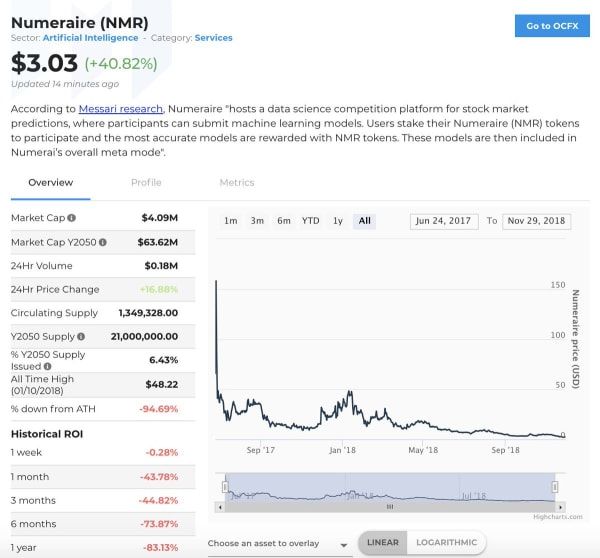Click the navigator scrollbar right arrow
The width and height of the screenshot is (600, 558).
(560, 507)
